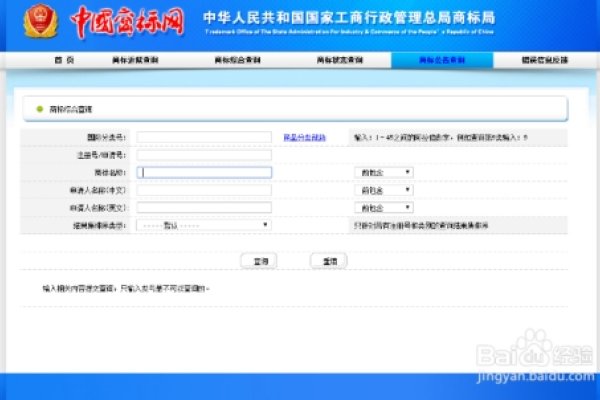Select the highlighted blue 商标公告查询 tab
Viewport: 600px width, 400px height.
pyautogui.click(x=442, y=60)
